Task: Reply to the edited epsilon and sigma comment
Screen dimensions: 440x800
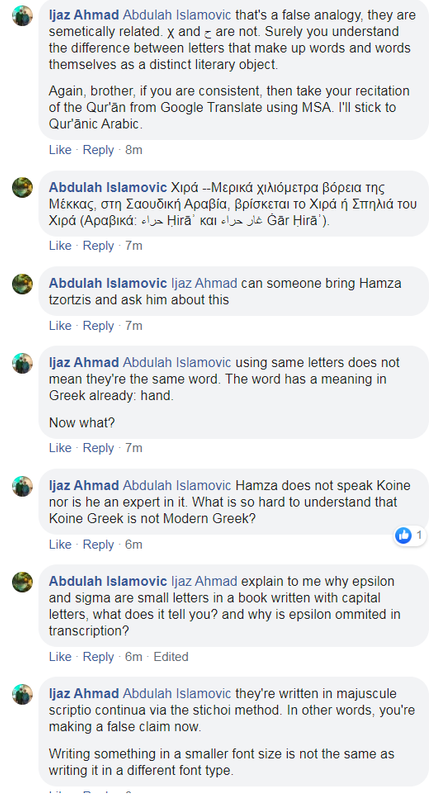Action: click(98, 657)
